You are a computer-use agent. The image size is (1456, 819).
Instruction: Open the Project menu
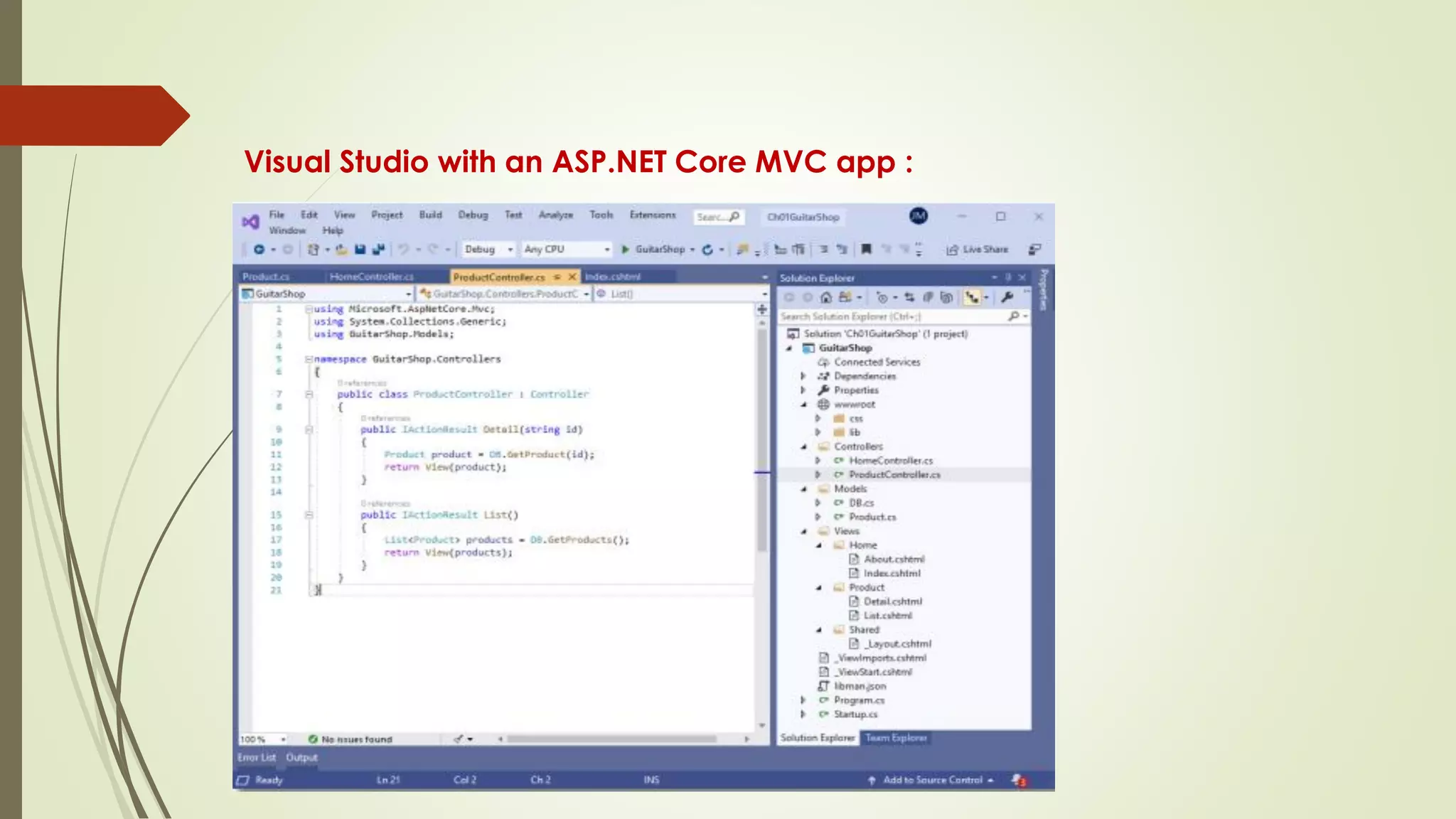[387, 215]
